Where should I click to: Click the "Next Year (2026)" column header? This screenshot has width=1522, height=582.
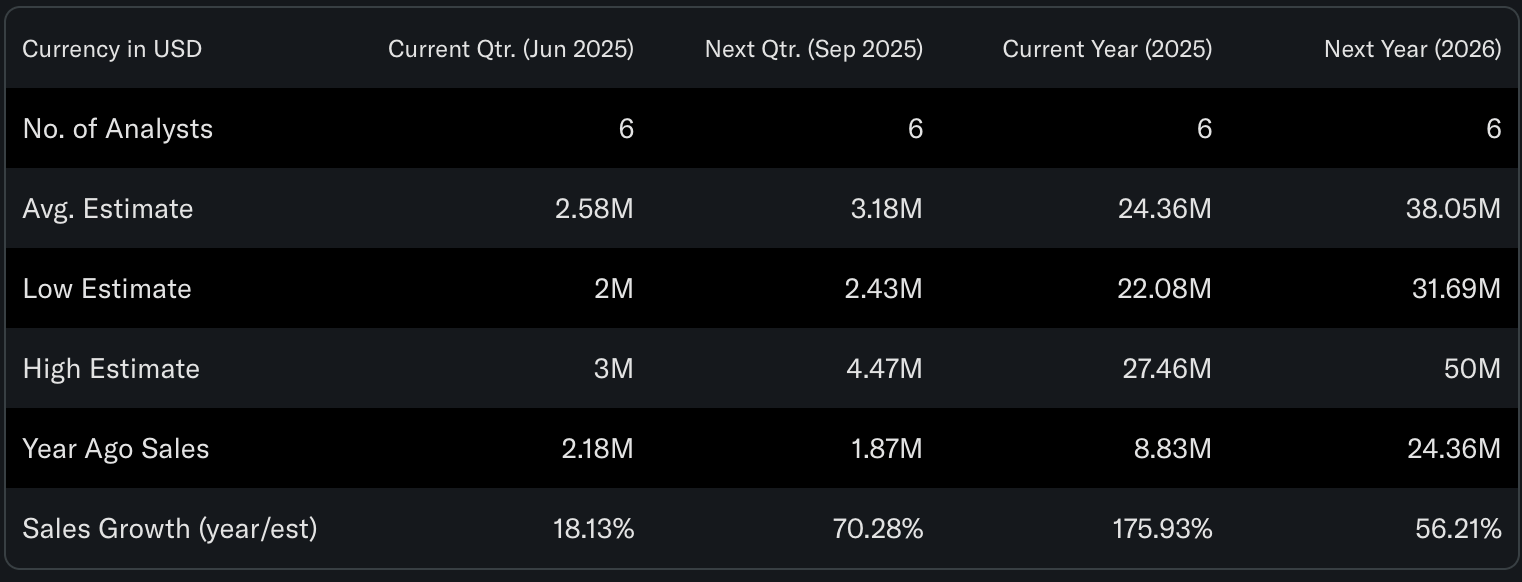click(x=1412, y=49)
